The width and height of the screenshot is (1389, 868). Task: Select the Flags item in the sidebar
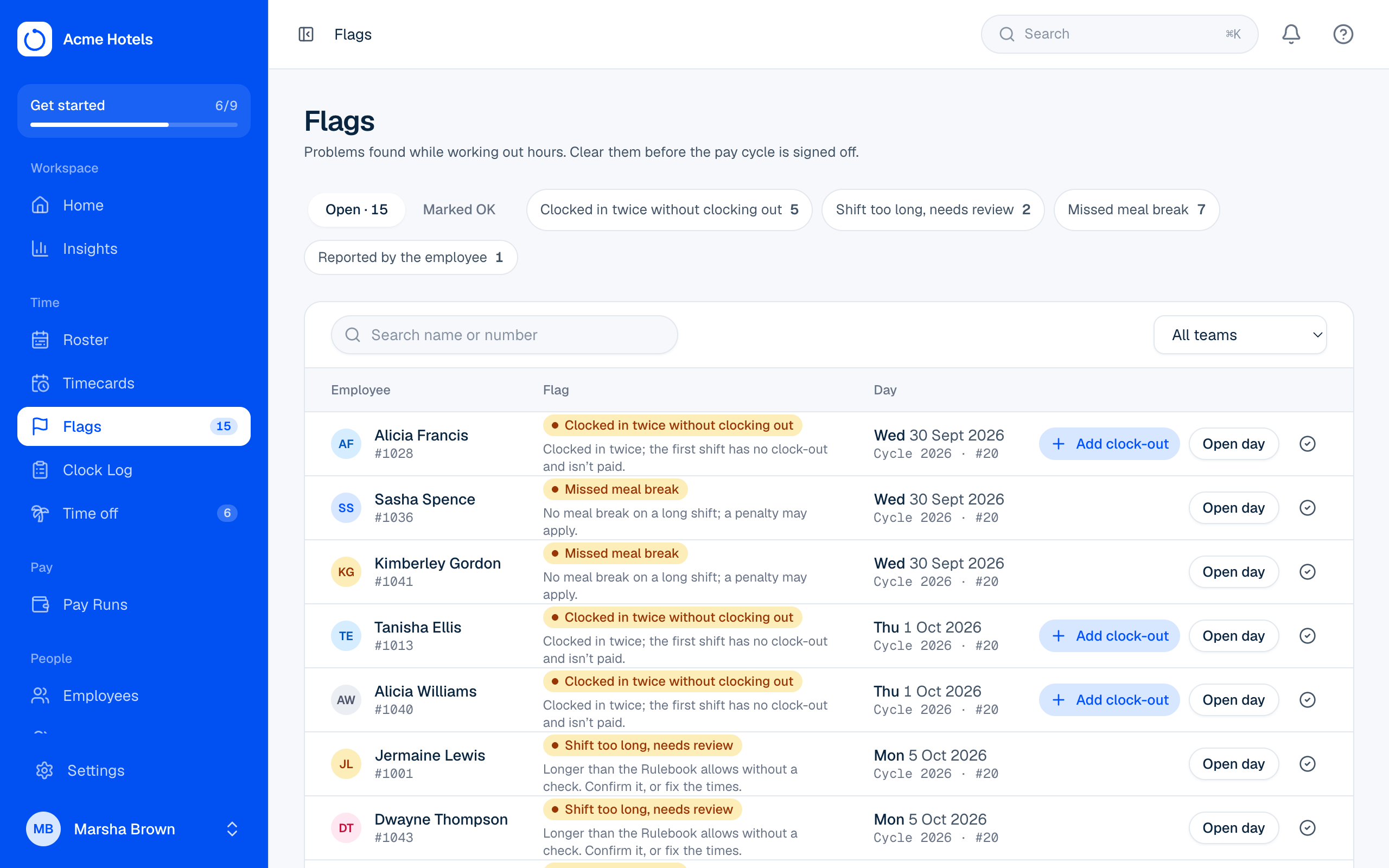pos(133,426)
